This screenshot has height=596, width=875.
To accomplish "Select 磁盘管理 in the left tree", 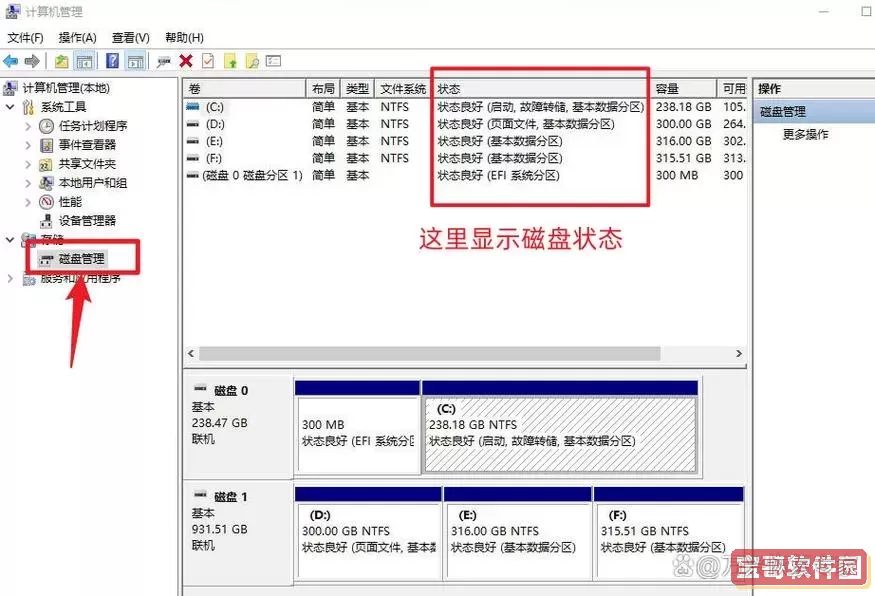I will click(81, 259).
